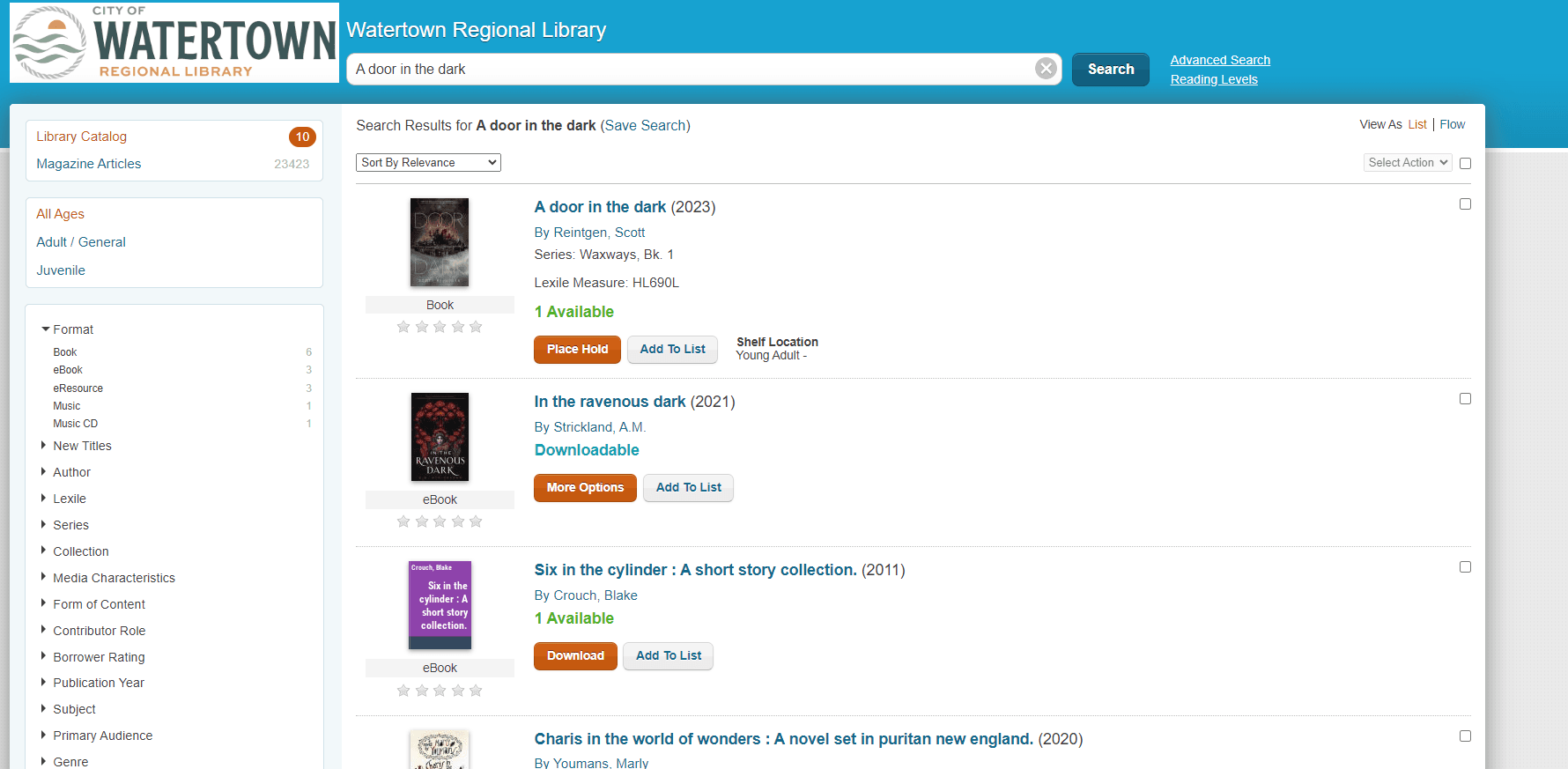Filter by All Ages
The image size is (1568, 769).
click(60, 214)
